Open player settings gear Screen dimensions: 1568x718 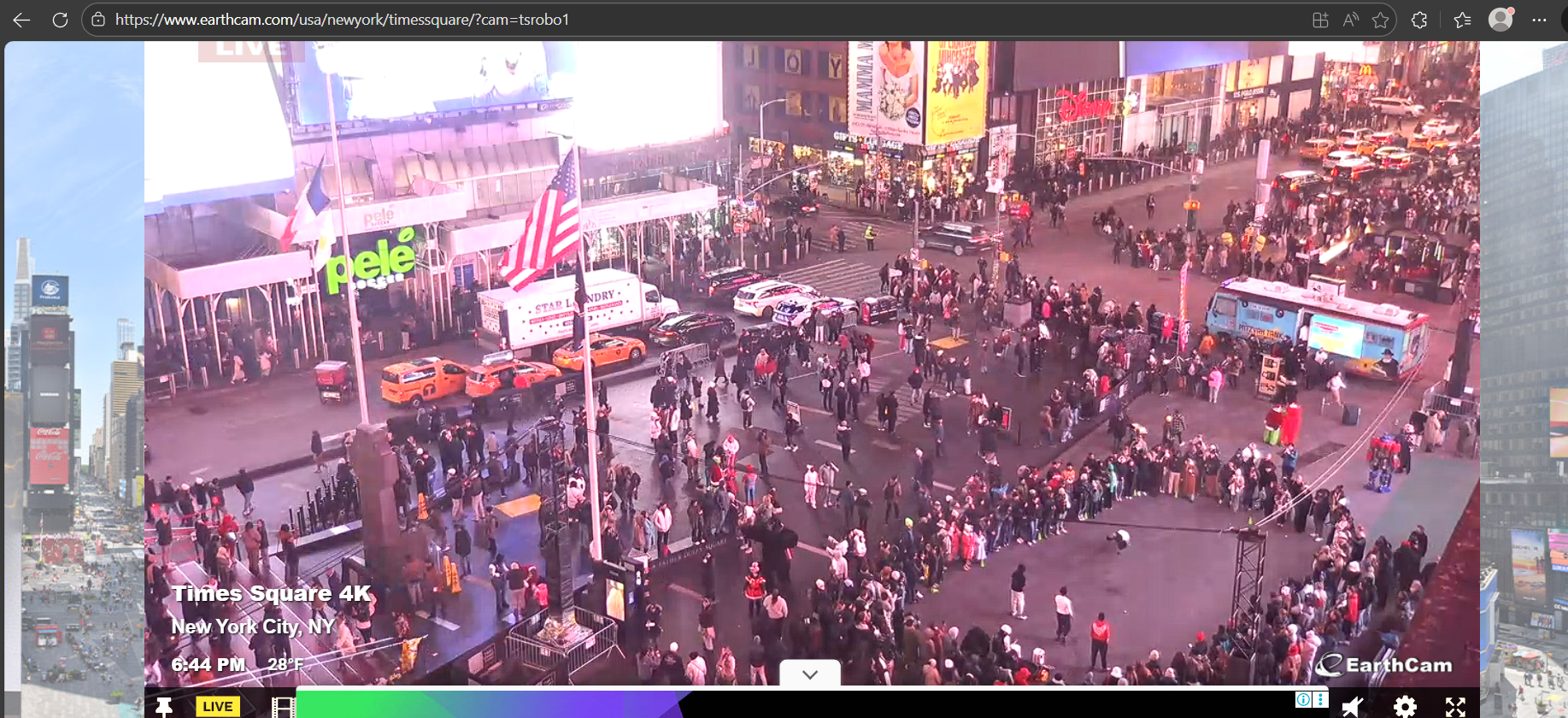pyautogui.click(x=1405, y=706)
